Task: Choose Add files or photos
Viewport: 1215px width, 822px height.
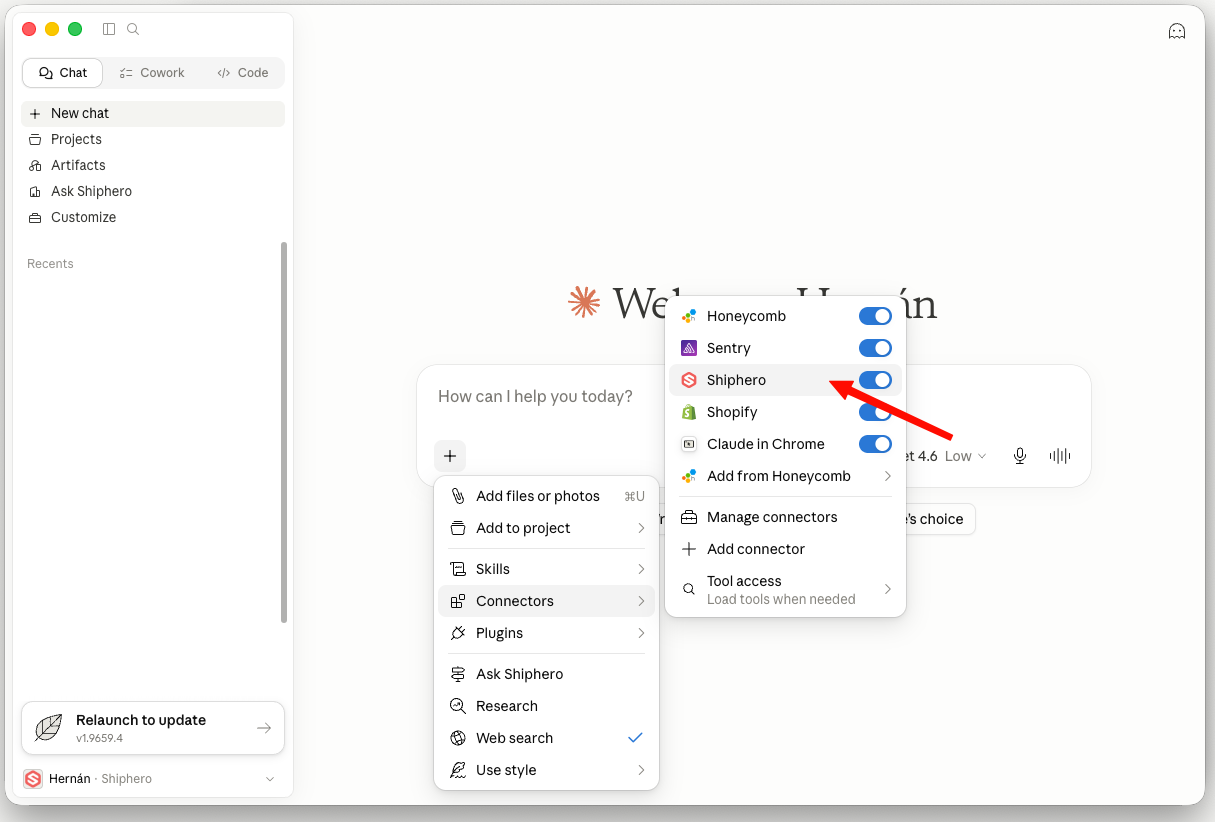Action: click(x=546, y=496)
